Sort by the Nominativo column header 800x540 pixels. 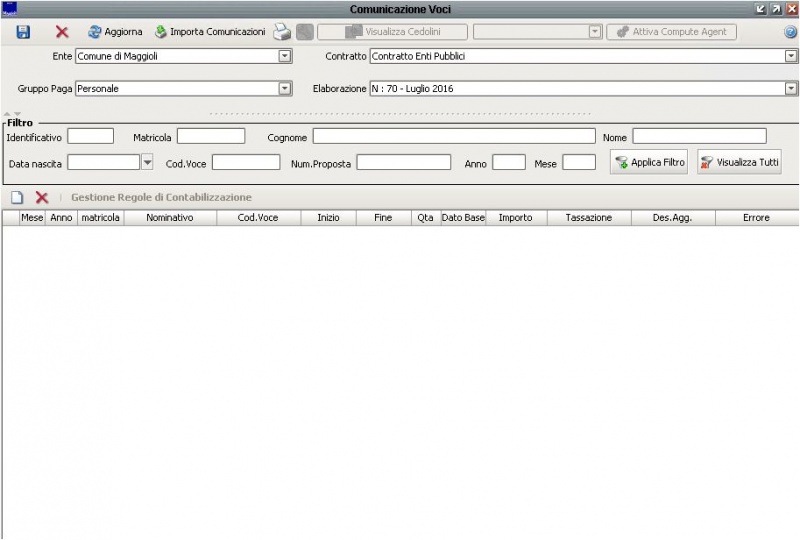[x=170, y=217]
